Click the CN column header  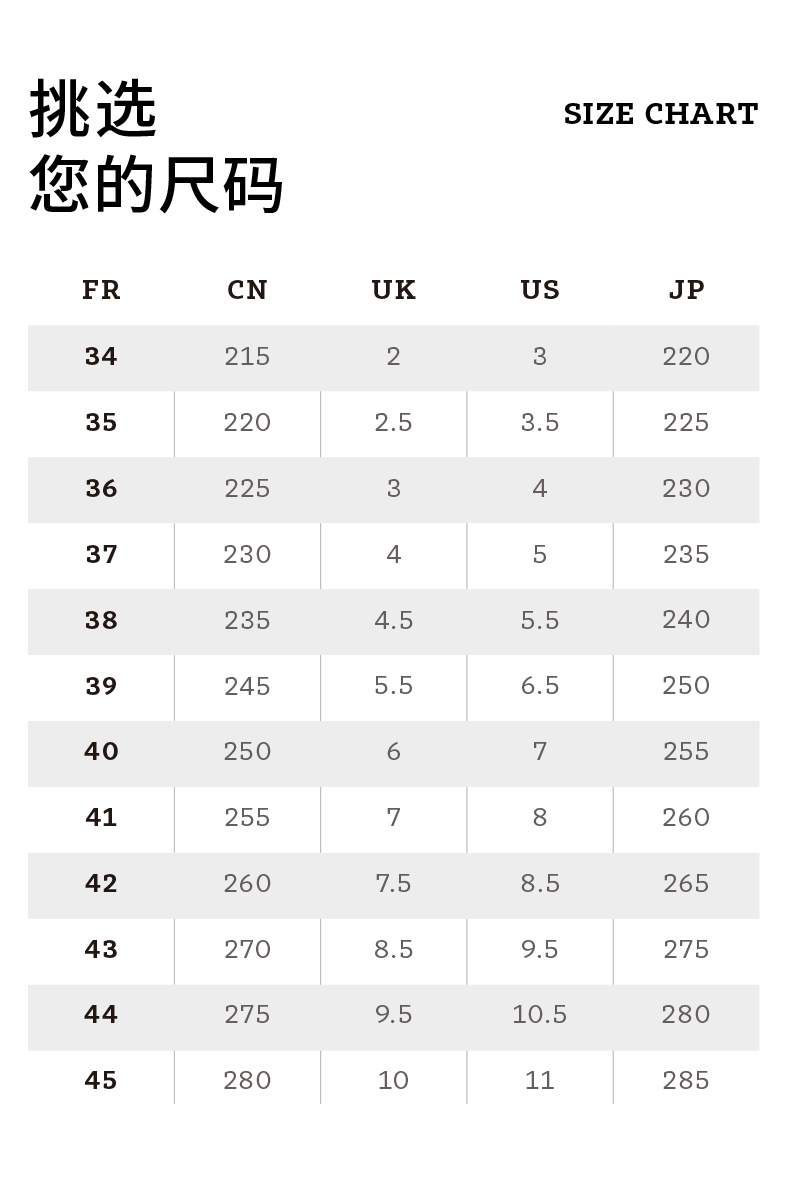pos(247,290)
